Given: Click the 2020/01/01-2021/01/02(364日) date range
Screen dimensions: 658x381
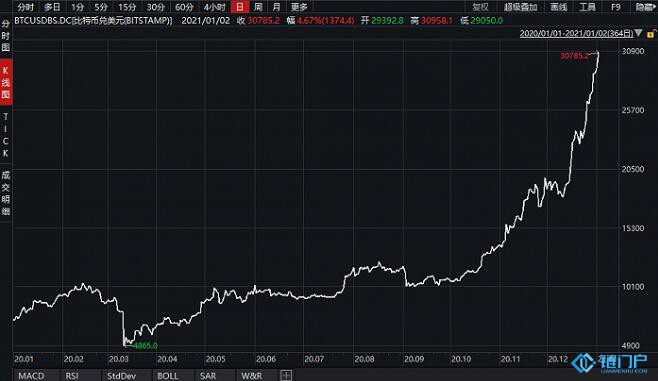Looking at the screenshot, I should click(x=576, y=34).
